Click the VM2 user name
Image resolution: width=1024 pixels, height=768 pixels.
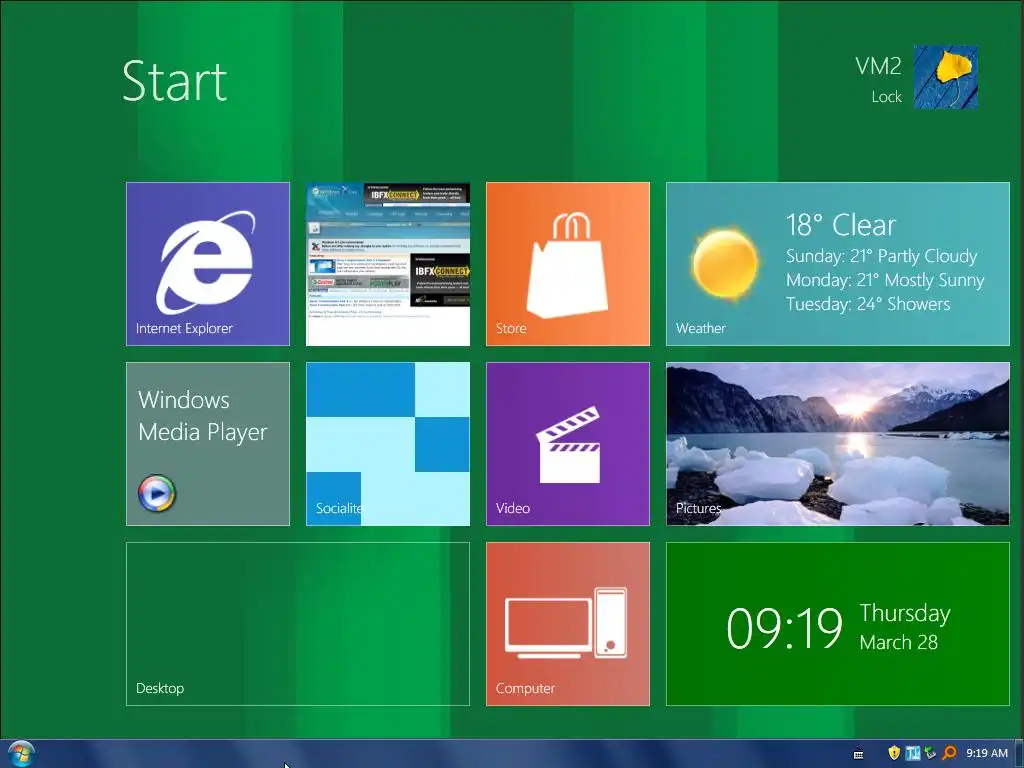click(878, 66)
